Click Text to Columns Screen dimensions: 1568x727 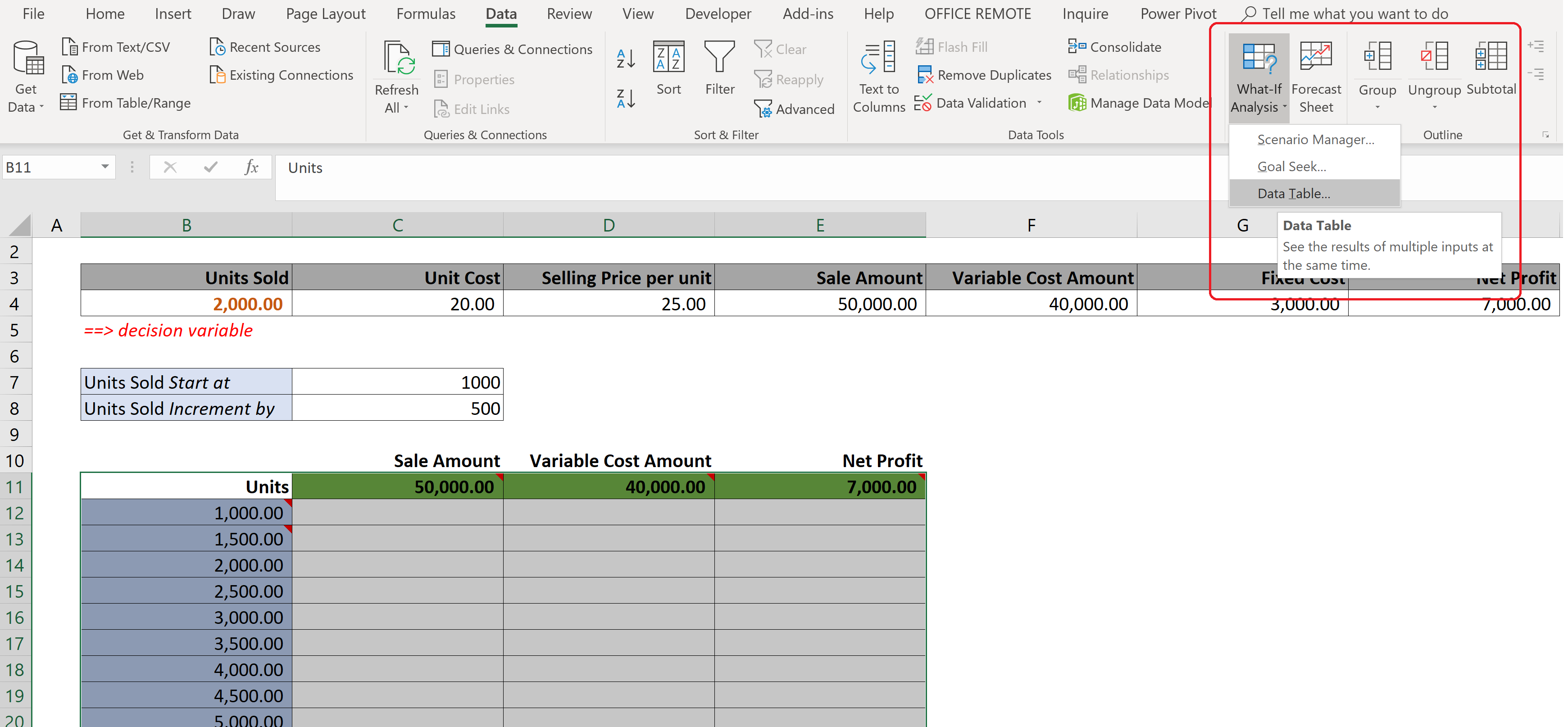tap(879, 76)
